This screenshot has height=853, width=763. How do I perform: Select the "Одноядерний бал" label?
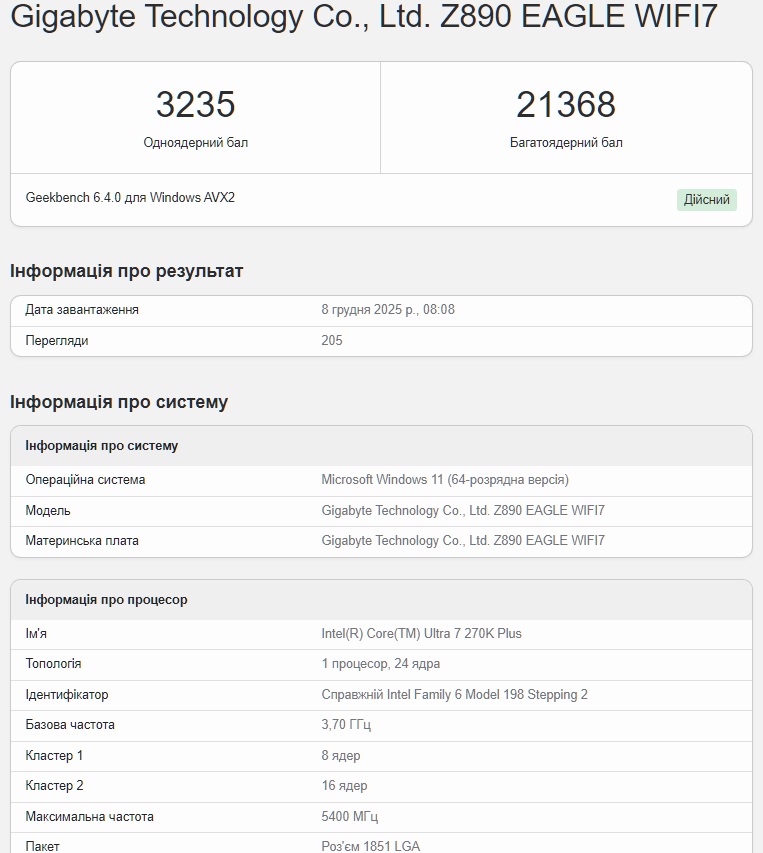tap(195, 143)
